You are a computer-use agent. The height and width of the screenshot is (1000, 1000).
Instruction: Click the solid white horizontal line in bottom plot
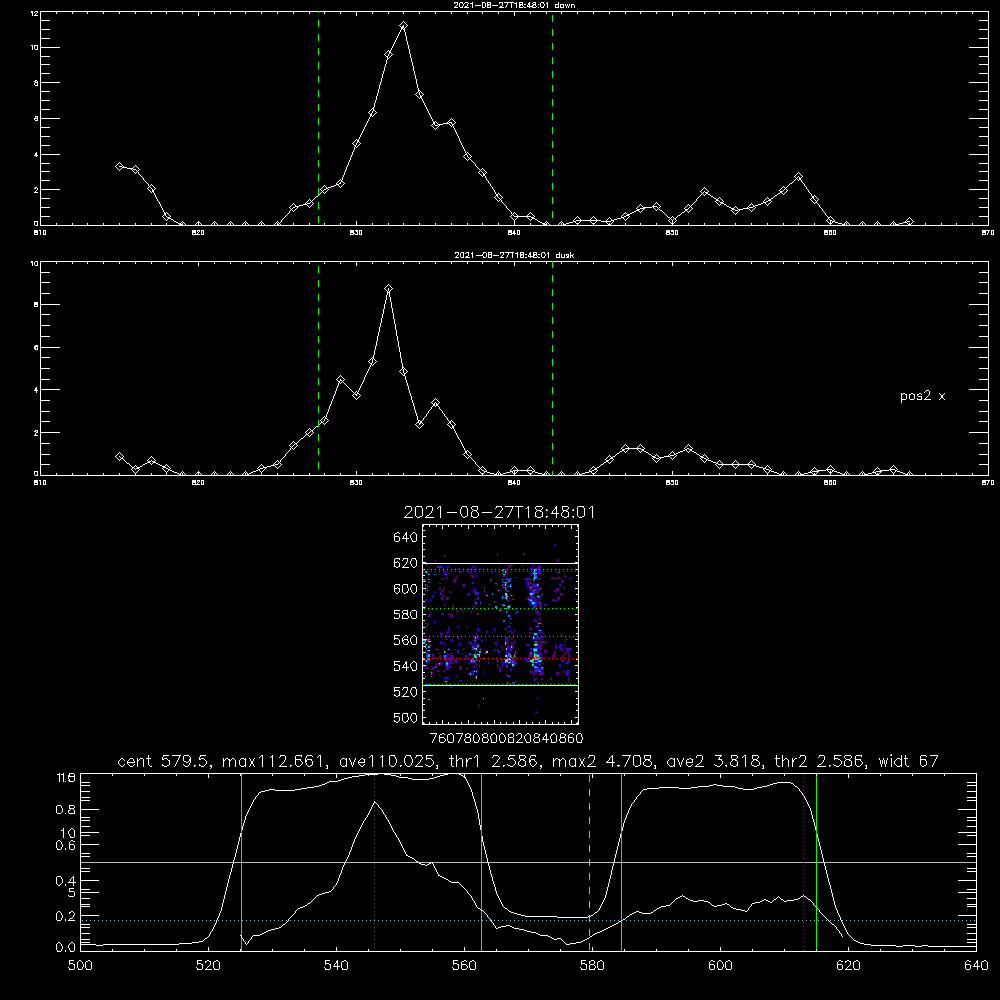click(x=528, y=862)
